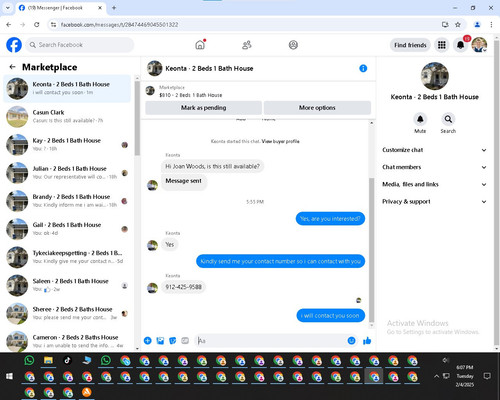Open a new browser tab
Screen dimensions: 500x400
click(114, 8)
